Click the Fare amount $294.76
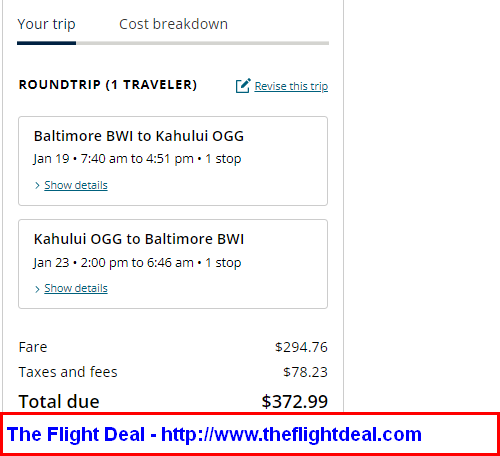Viewport: 500px width, 456px height. coord(301,347)
